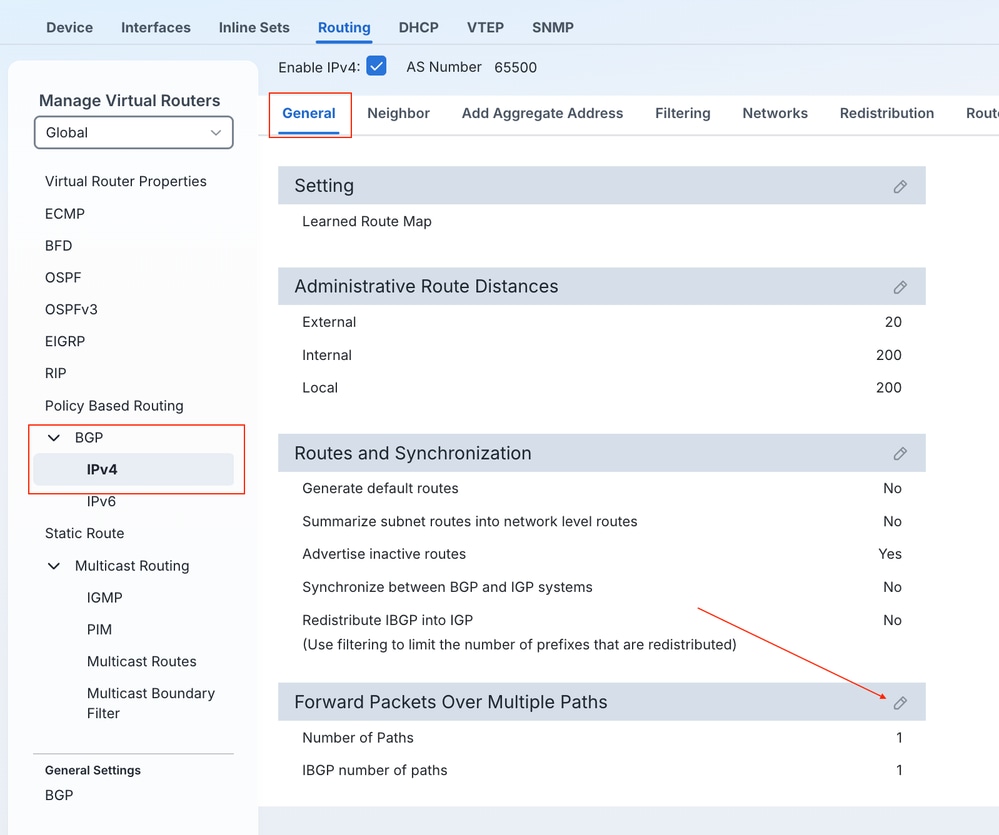Open Static Route settings
Image resolution: width=999 pixels, height=835 pixels.
84,533
